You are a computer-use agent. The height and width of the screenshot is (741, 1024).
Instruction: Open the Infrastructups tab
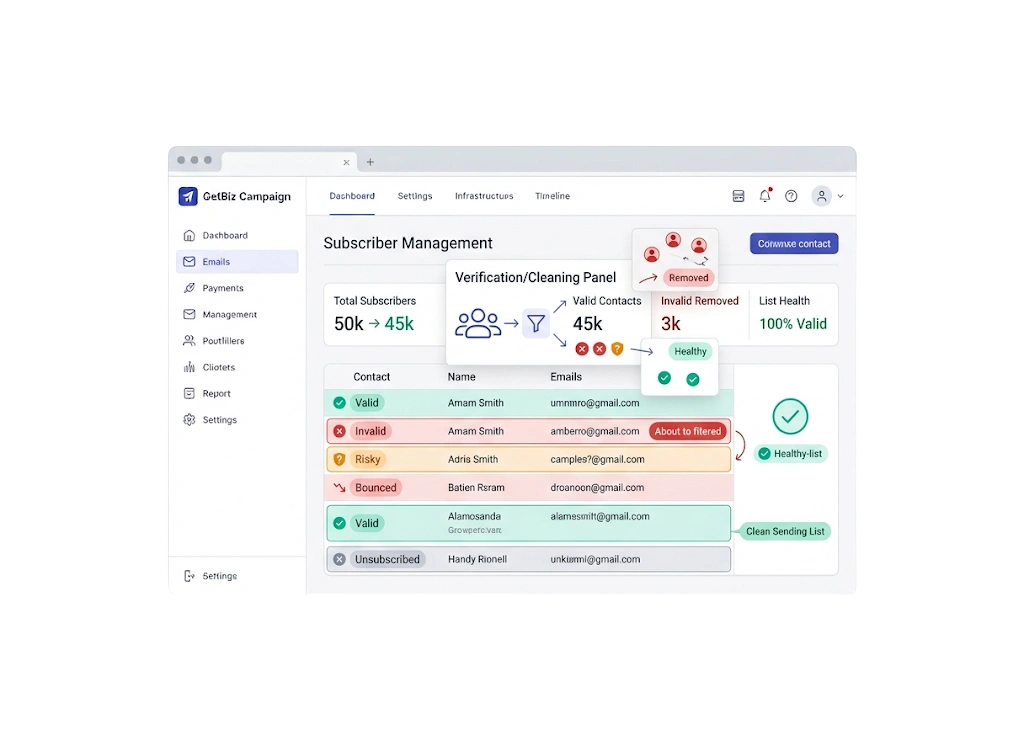pyautogui.click(x=484, y=196)
